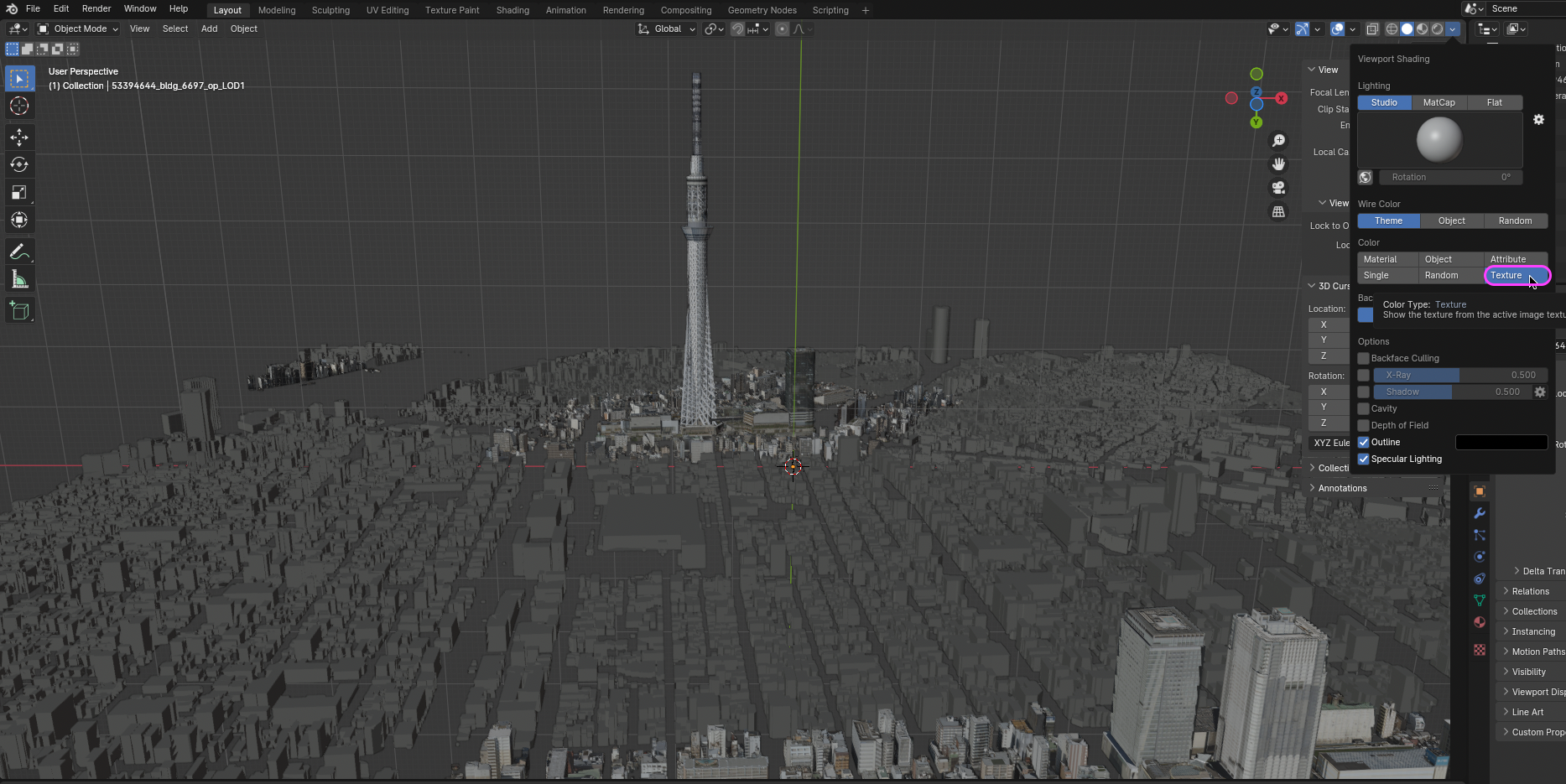
Task: Select the Scale tool
Action: click(x=19, y=192)
